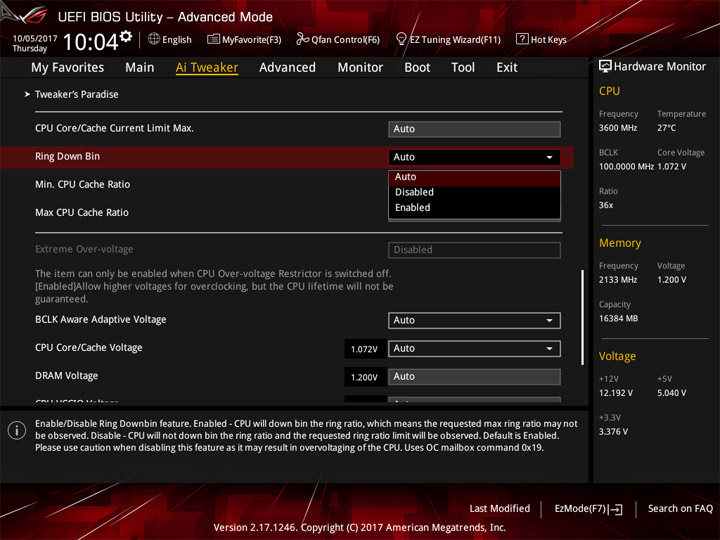This screenshot has height=540, width=720.
Task: Click the Hardware Monitor Voltage heading
Action: [617, 356]
